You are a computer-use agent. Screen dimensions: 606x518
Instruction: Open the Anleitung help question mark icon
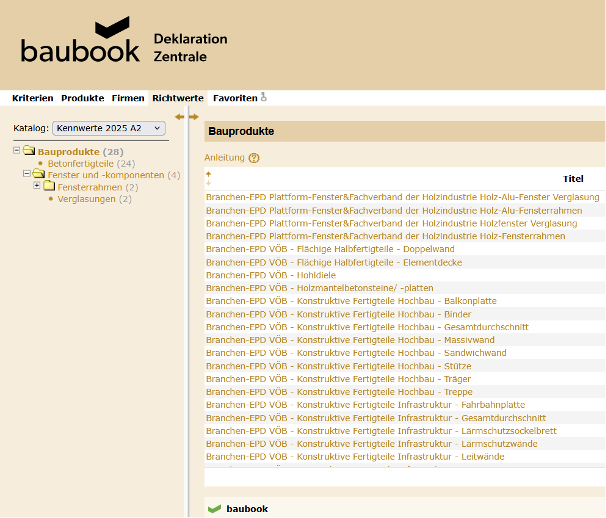tap(254, 158)
